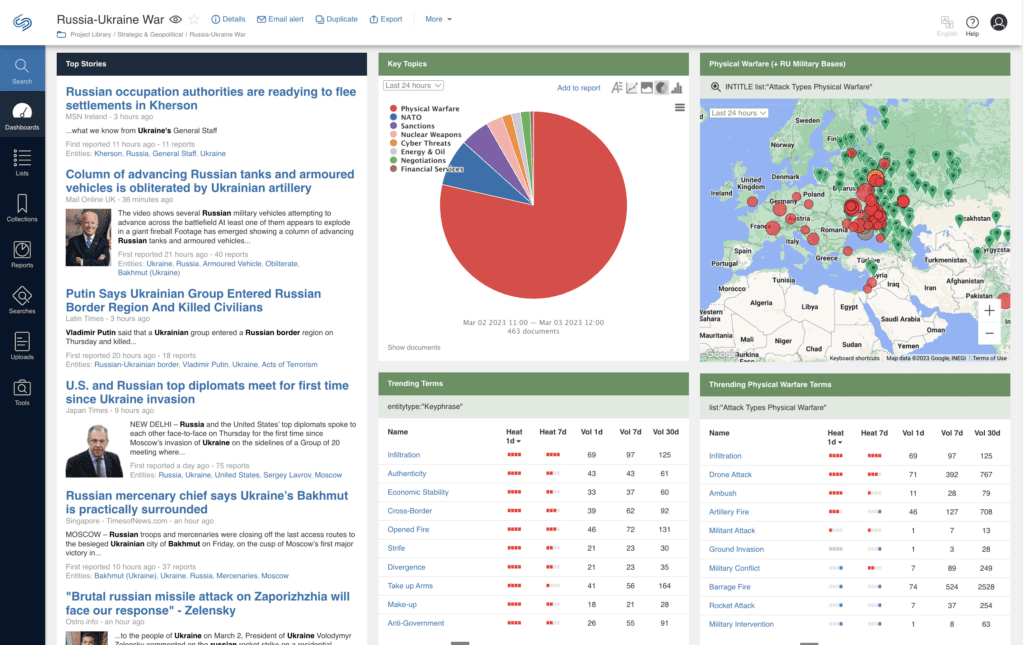Click the Bakhmut (Ukraine) entity in mercenary story
The image size is (1024, 645).
tap(125, 576)
